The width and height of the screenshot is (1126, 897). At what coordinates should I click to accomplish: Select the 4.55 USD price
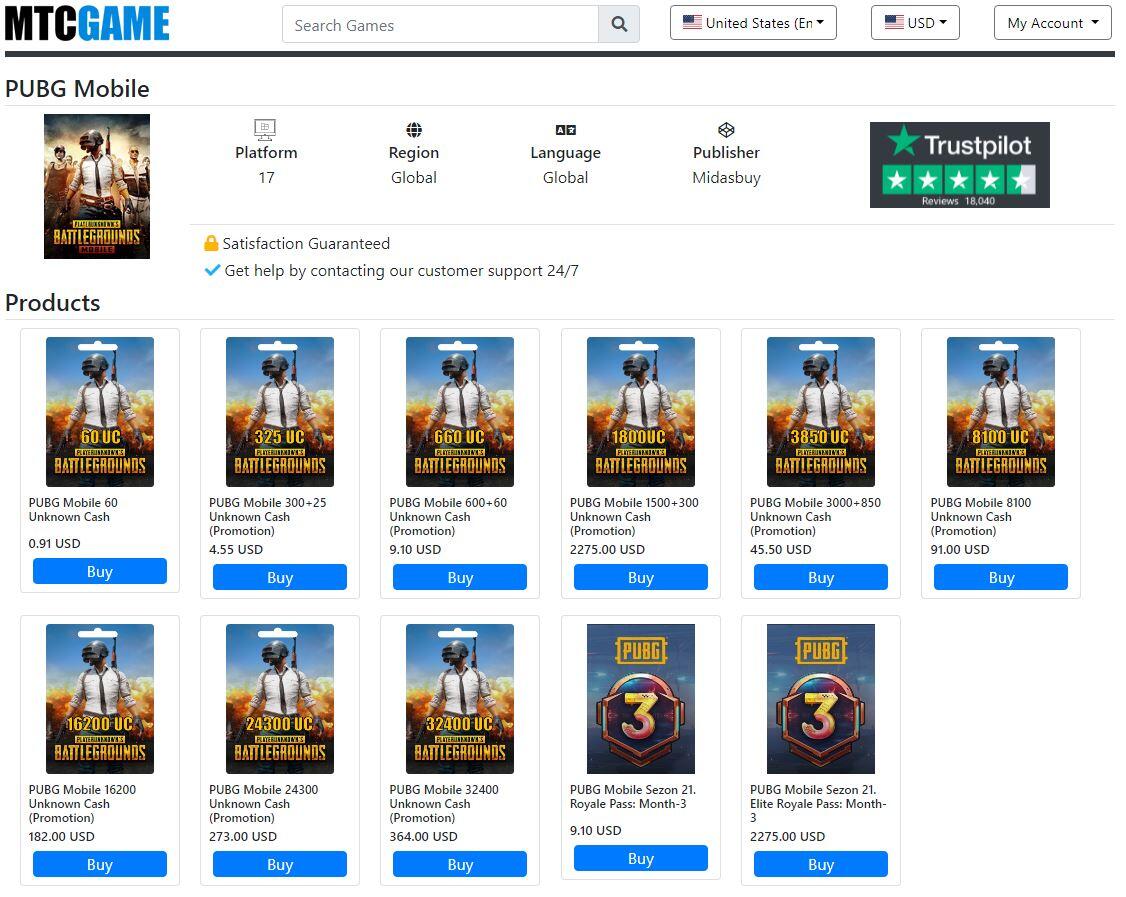(x=236, y=549)
